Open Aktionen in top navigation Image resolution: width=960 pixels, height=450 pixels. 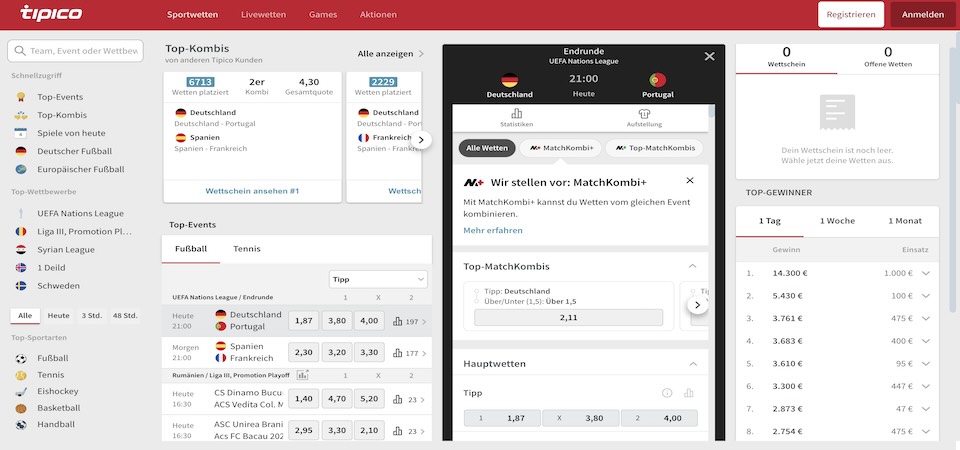point(378,15)
